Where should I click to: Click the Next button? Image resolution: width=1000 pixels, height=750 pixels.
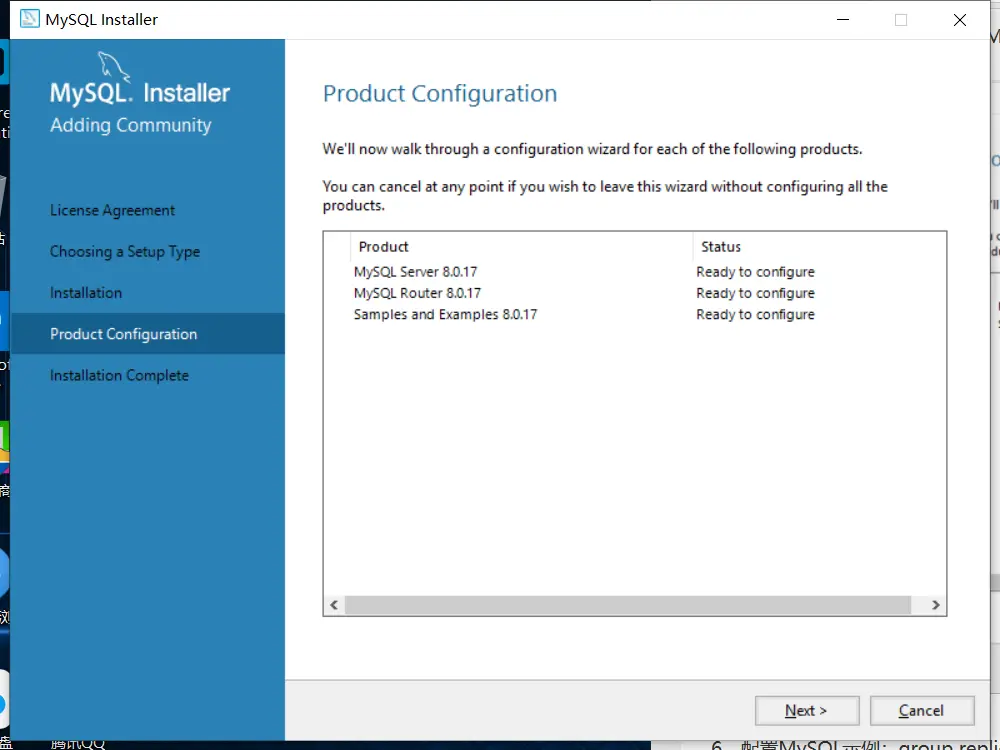pos(807,710)
